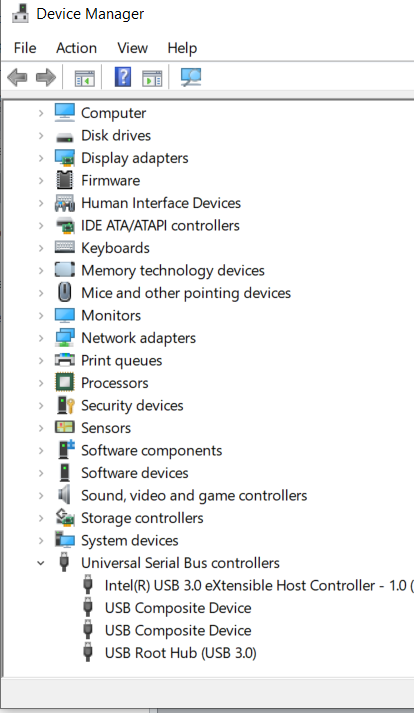Select the Human Interface Devices item

pyautogui.click(x=161, y=203)
